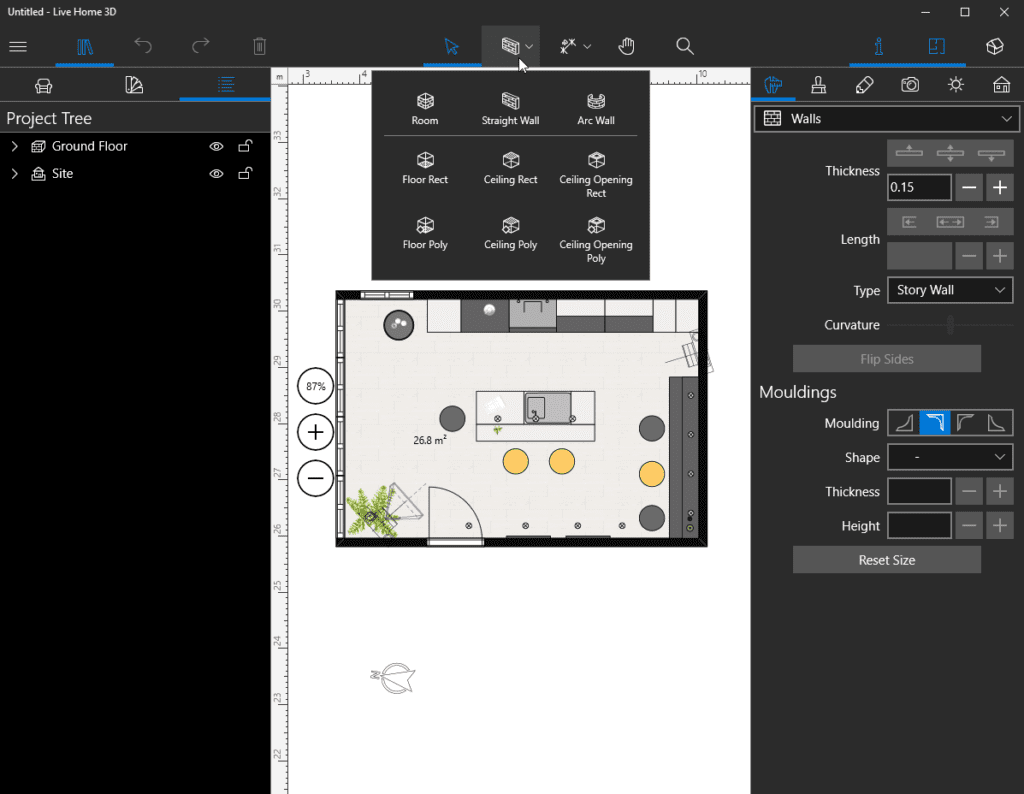Open the moulding Shape dropdown
The width and height of the screenshot is (1024, 794).
coord(950,457)
